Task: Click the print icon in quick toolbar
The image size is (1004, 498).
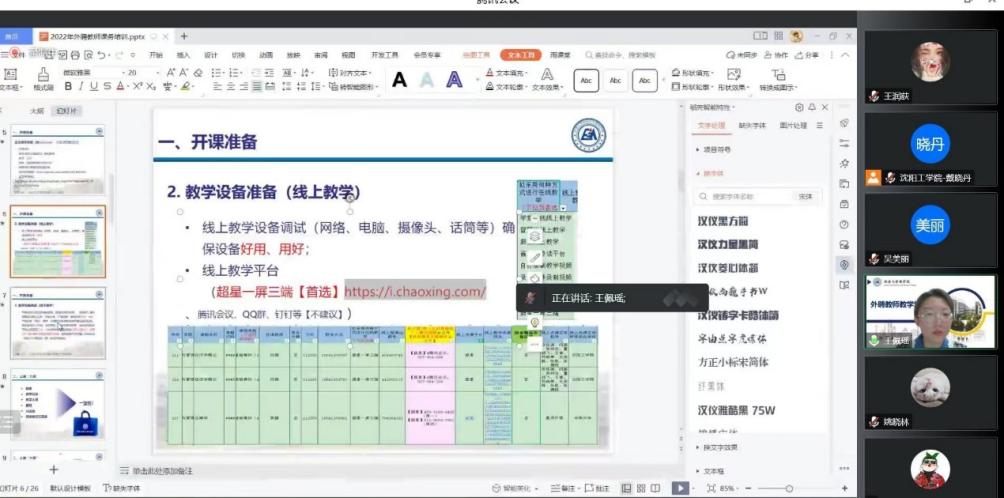Action: 76,56
